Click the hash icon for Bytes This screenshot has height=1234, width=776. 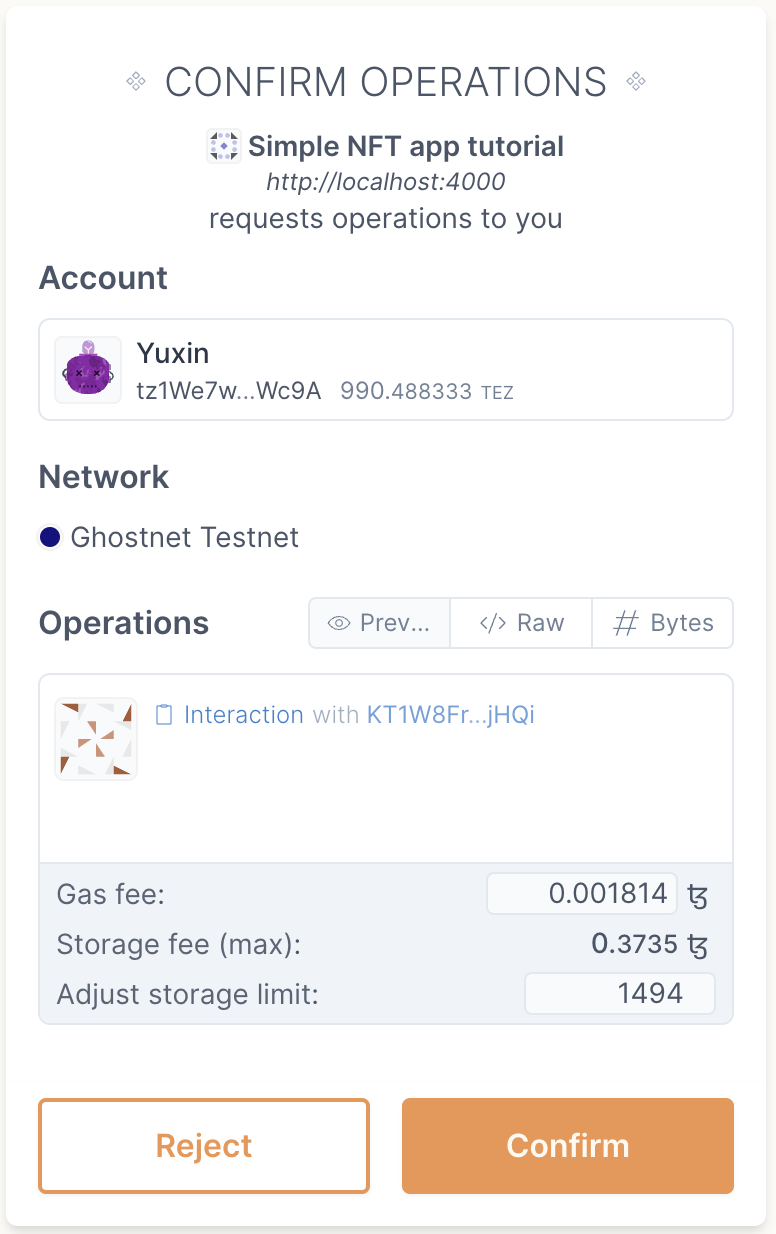(x=626, y=623)
